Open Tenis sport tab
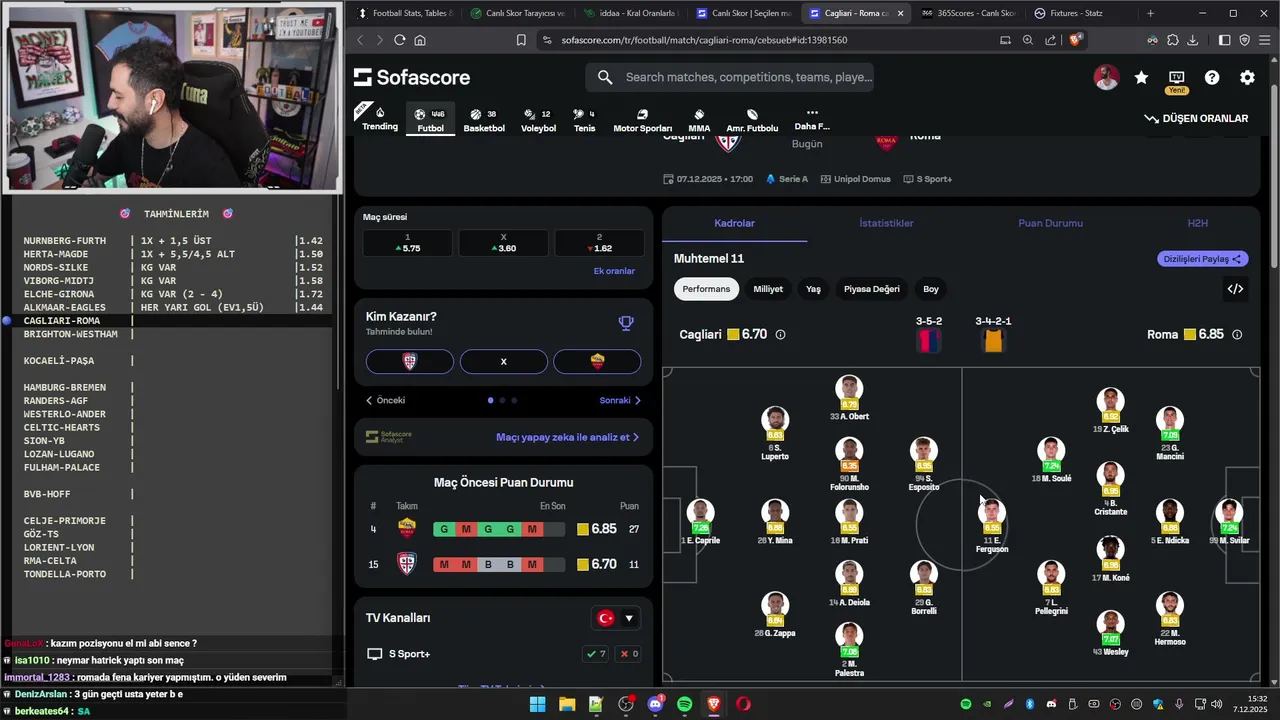Screen dimensions: 1280x720 [584, 120]
